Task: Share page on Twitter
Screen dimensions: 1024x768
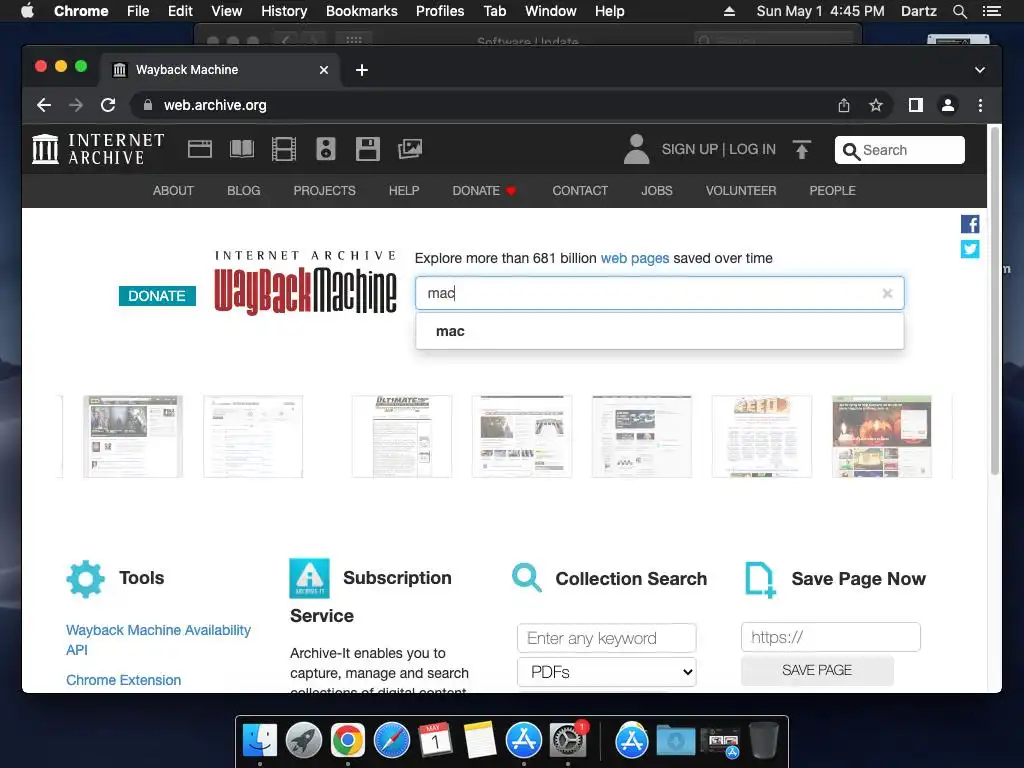Action: pyautogui.click(x=970, y=249)
